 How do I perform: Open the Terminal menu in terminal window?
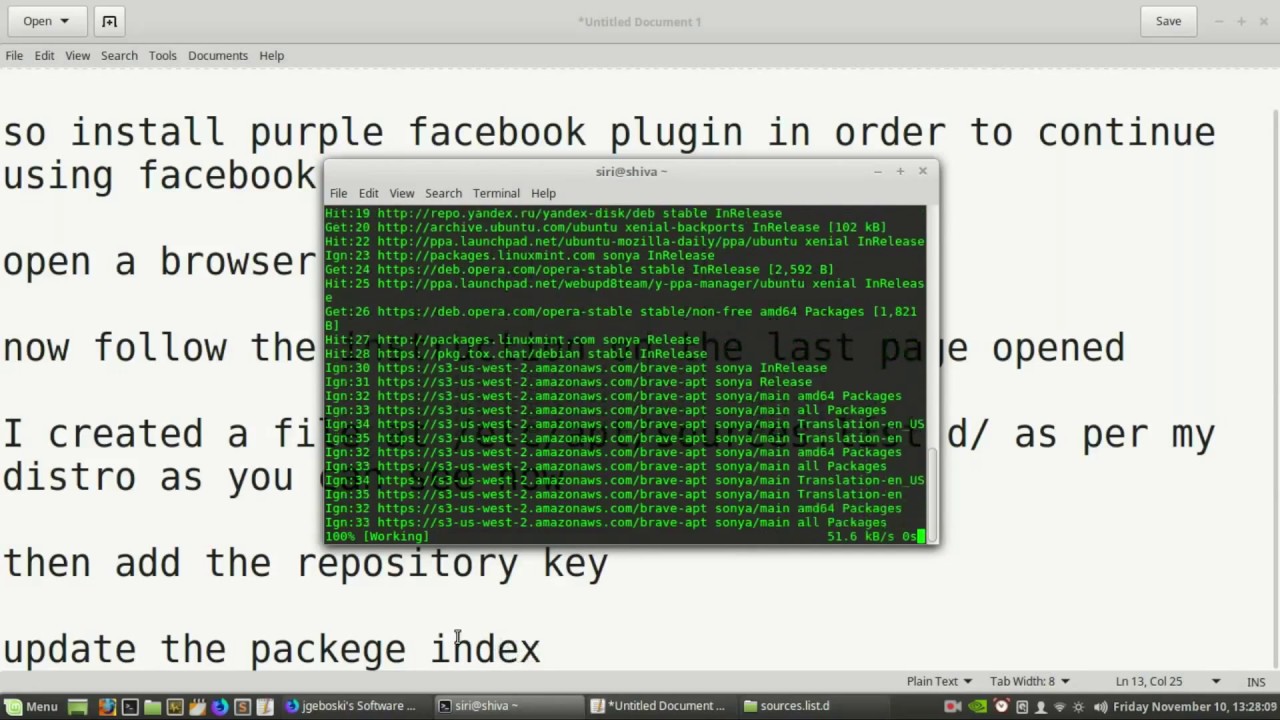(496, 193)
